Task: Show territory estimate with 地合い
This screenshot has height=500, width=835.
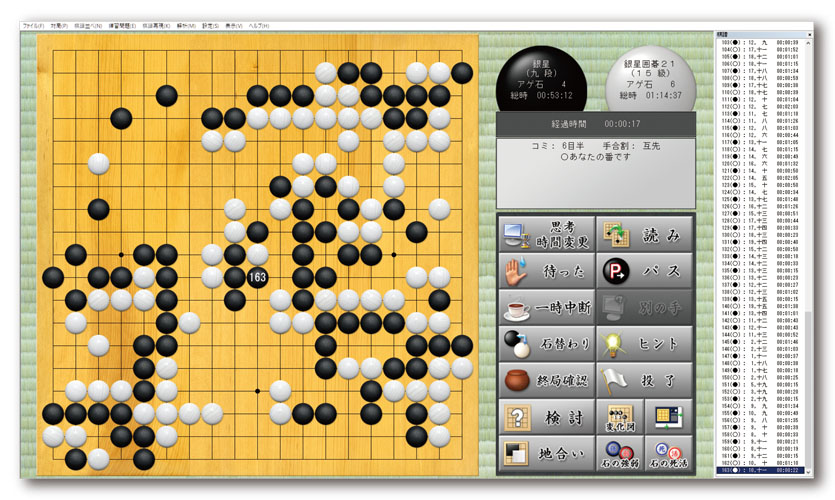Action: pos(547,453)
